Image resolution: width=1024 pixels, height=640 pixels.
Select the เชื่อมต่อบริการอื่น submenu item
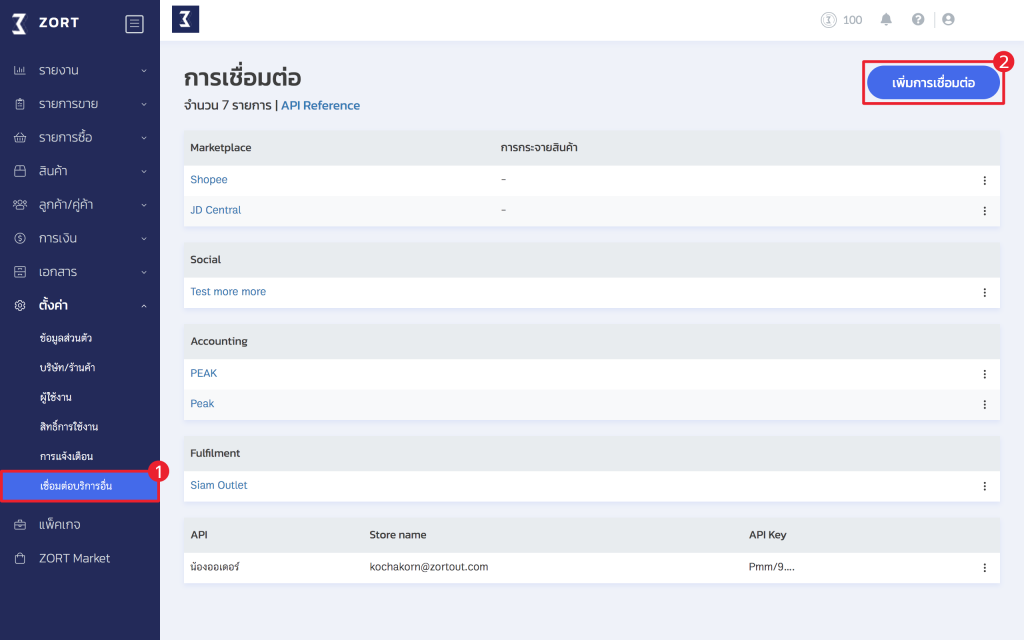80,486
